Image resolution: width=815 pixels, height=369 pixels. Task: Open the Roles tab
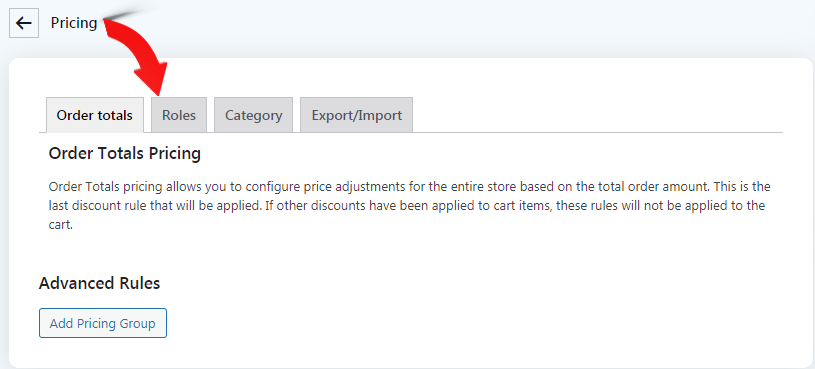pos(179,115)
